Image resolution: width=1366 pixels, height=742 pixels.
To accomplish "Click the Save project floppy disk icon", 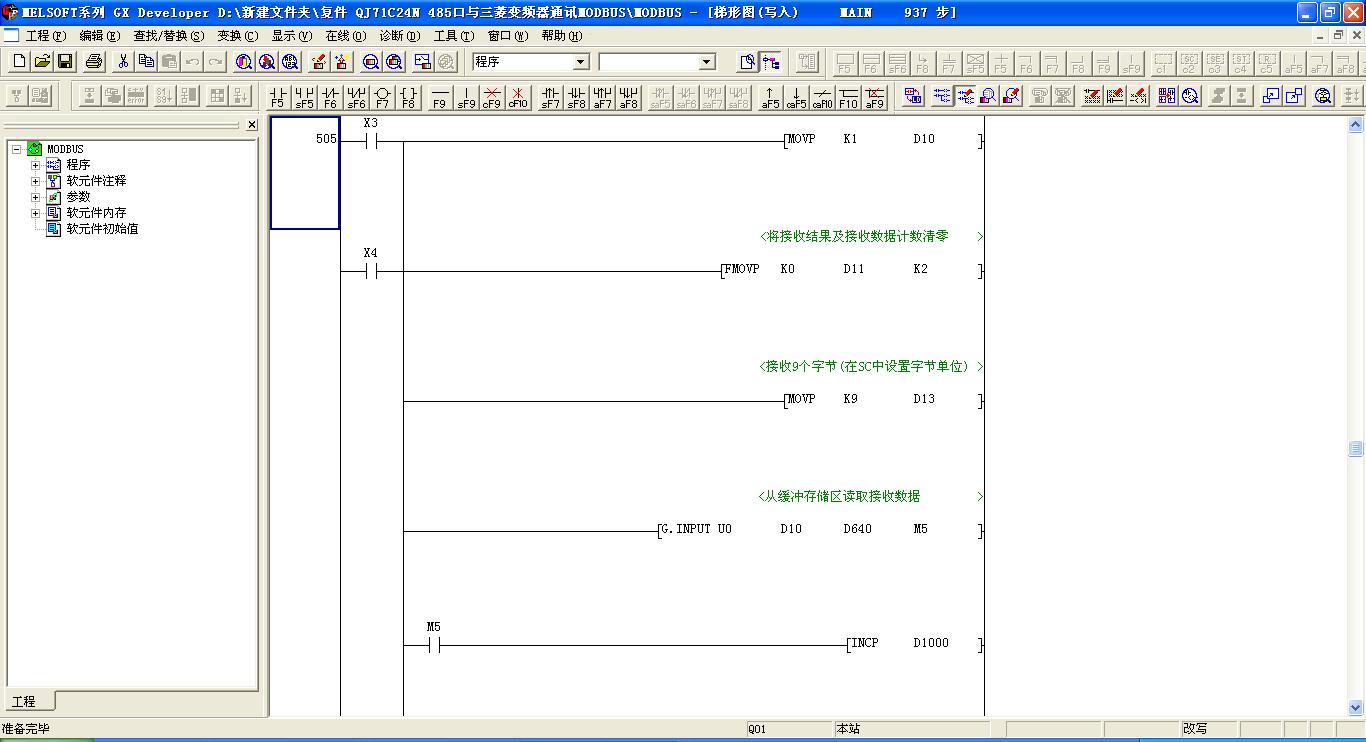I will (65, 62).
